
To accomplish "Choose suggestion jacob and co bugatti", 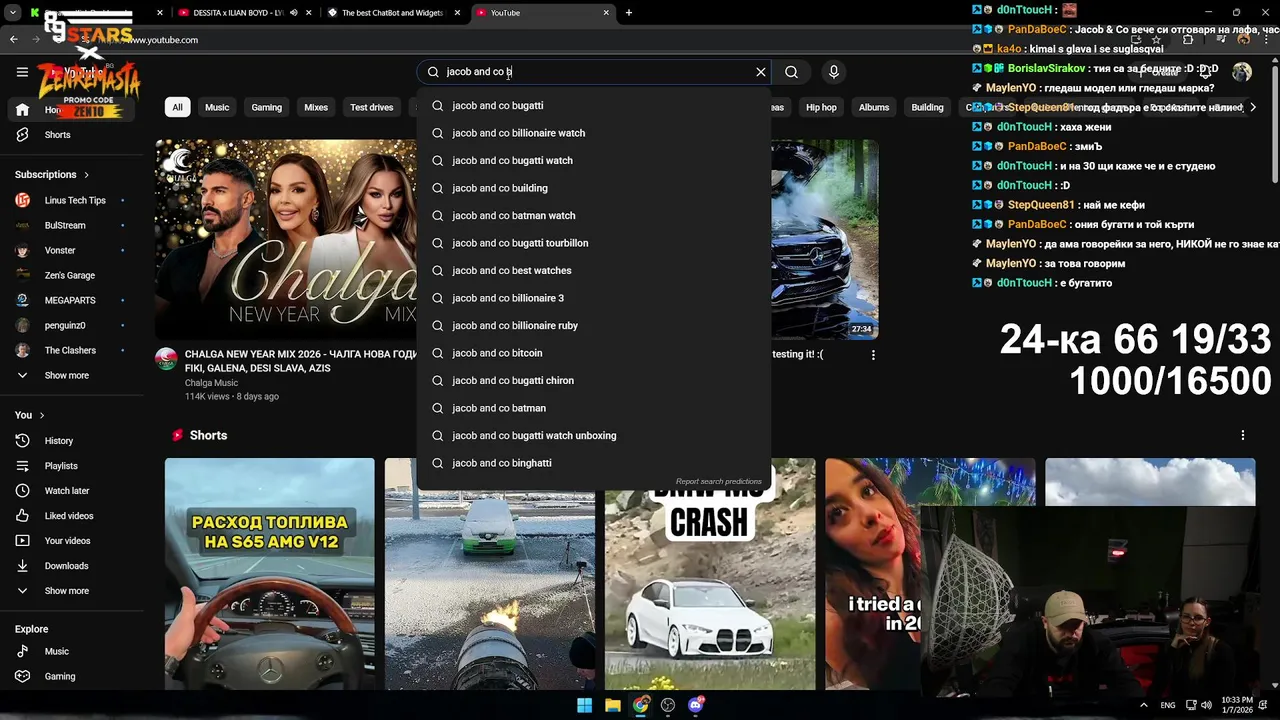I will [594, 106].
